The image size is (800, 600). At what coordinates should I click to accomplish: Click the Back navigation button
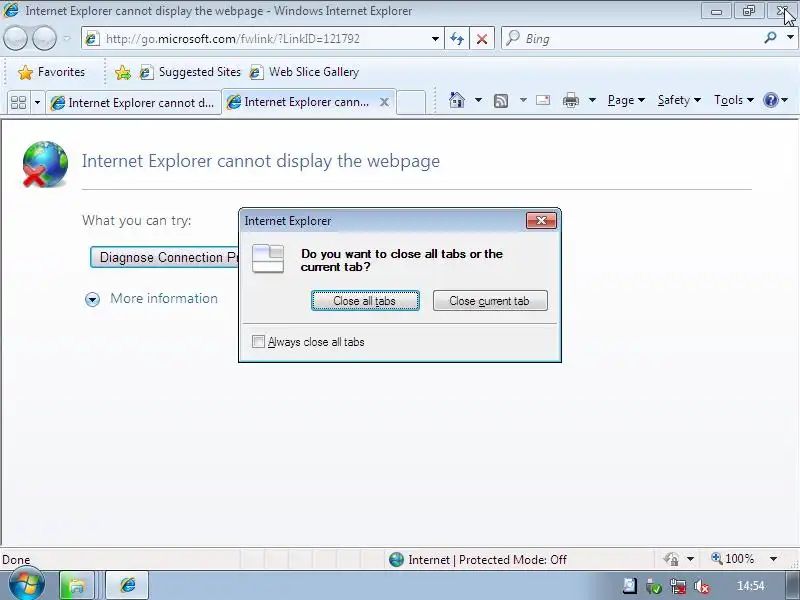[x=15, y=38]
